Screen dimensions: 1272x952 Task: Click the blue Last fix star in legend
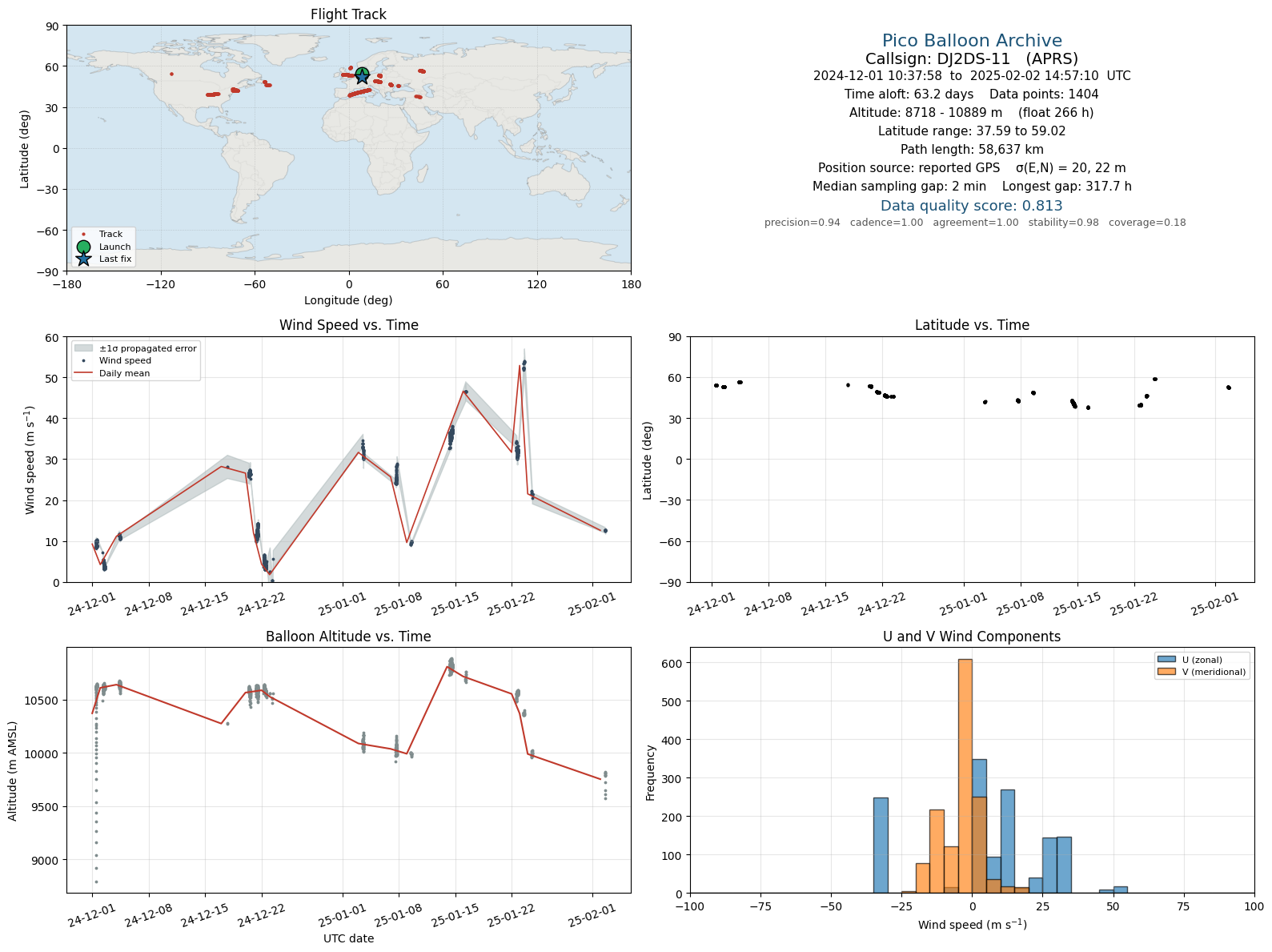coord(83,259)
